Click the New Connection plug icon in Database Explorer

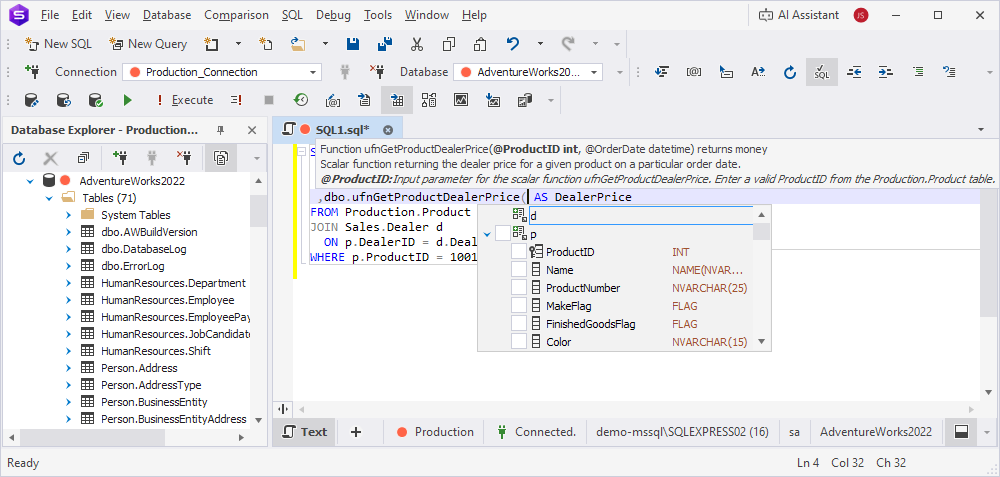point(120,158)
